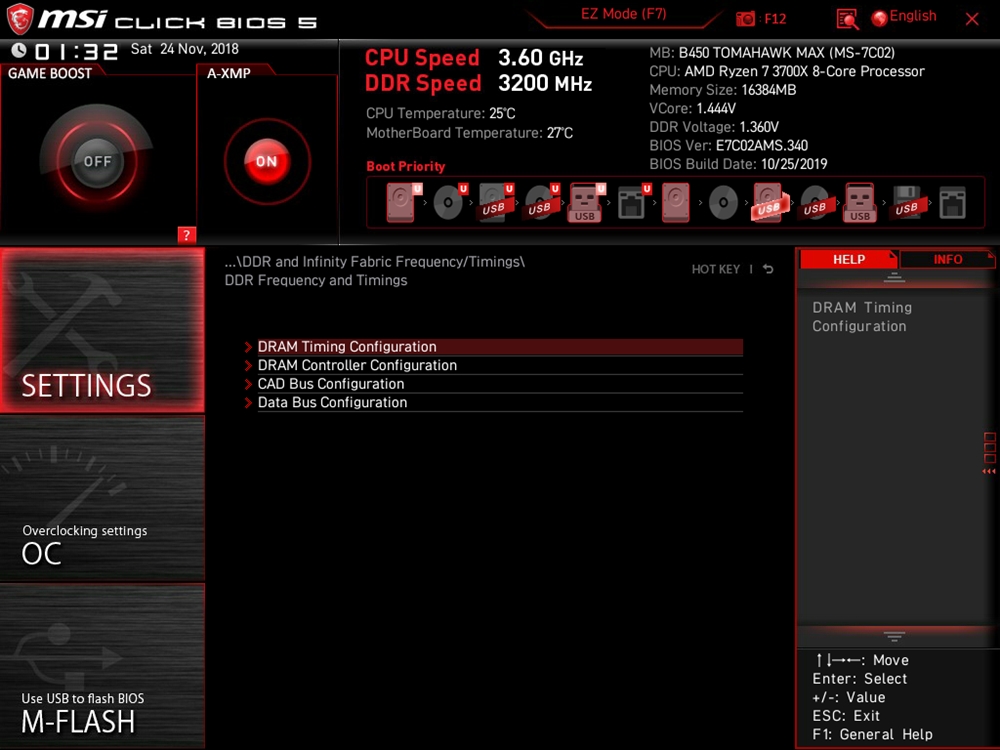1000x750 pixels.
Task: Click the MB B450 TOMAHAWK MAX text
Action: (772, 53)
